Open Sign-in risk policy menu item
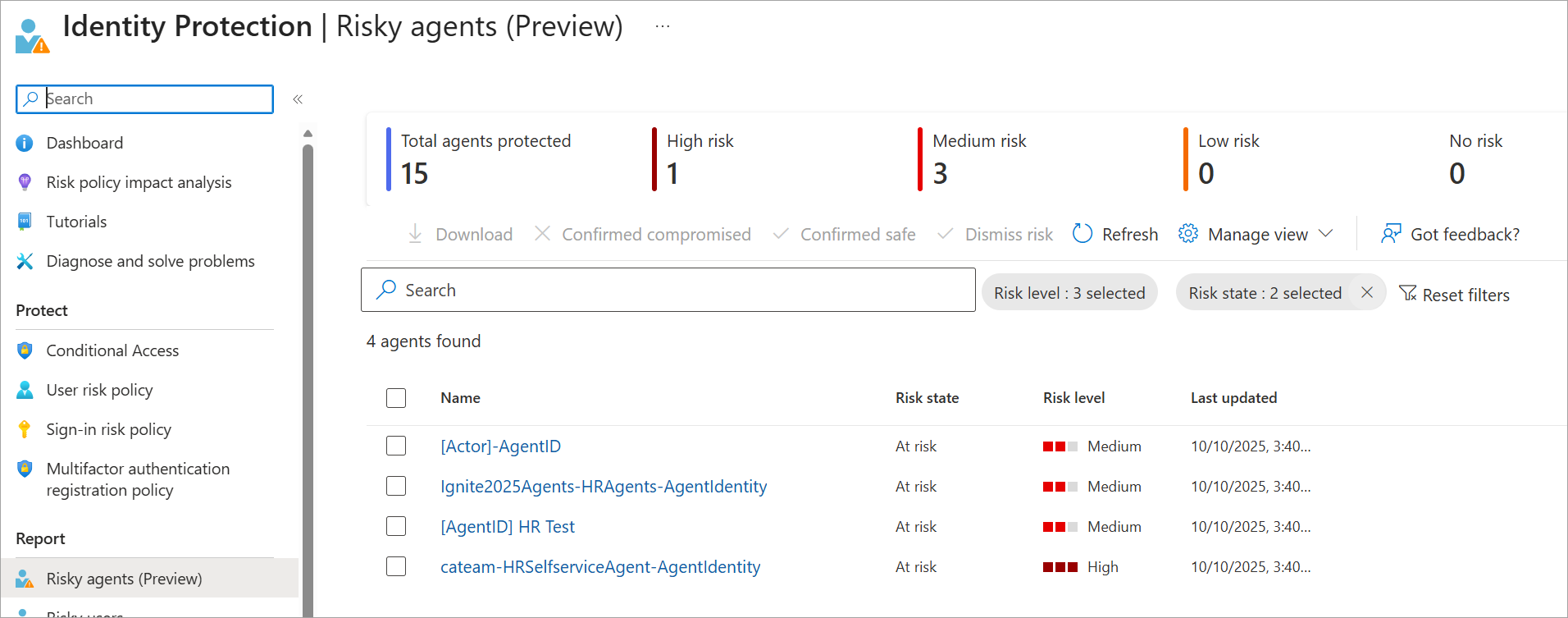 (x=108, y=429)
